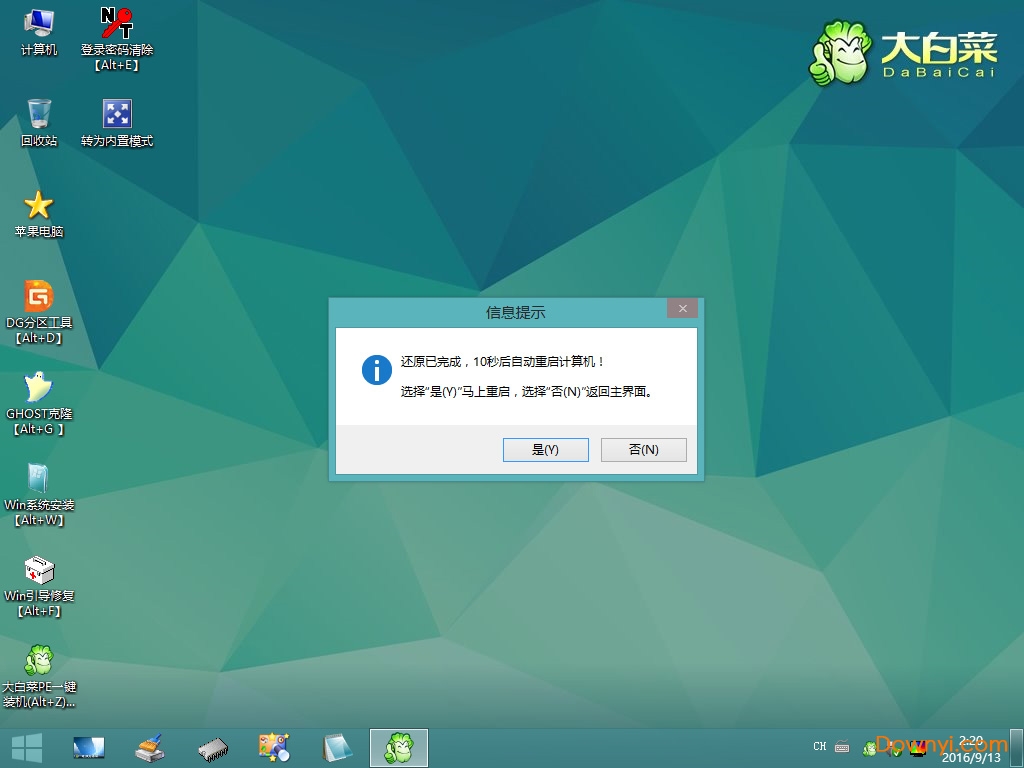Open the 回收站 Recycle Bin
This screenshot has height=768, width=1024.
tap(40, 115)
